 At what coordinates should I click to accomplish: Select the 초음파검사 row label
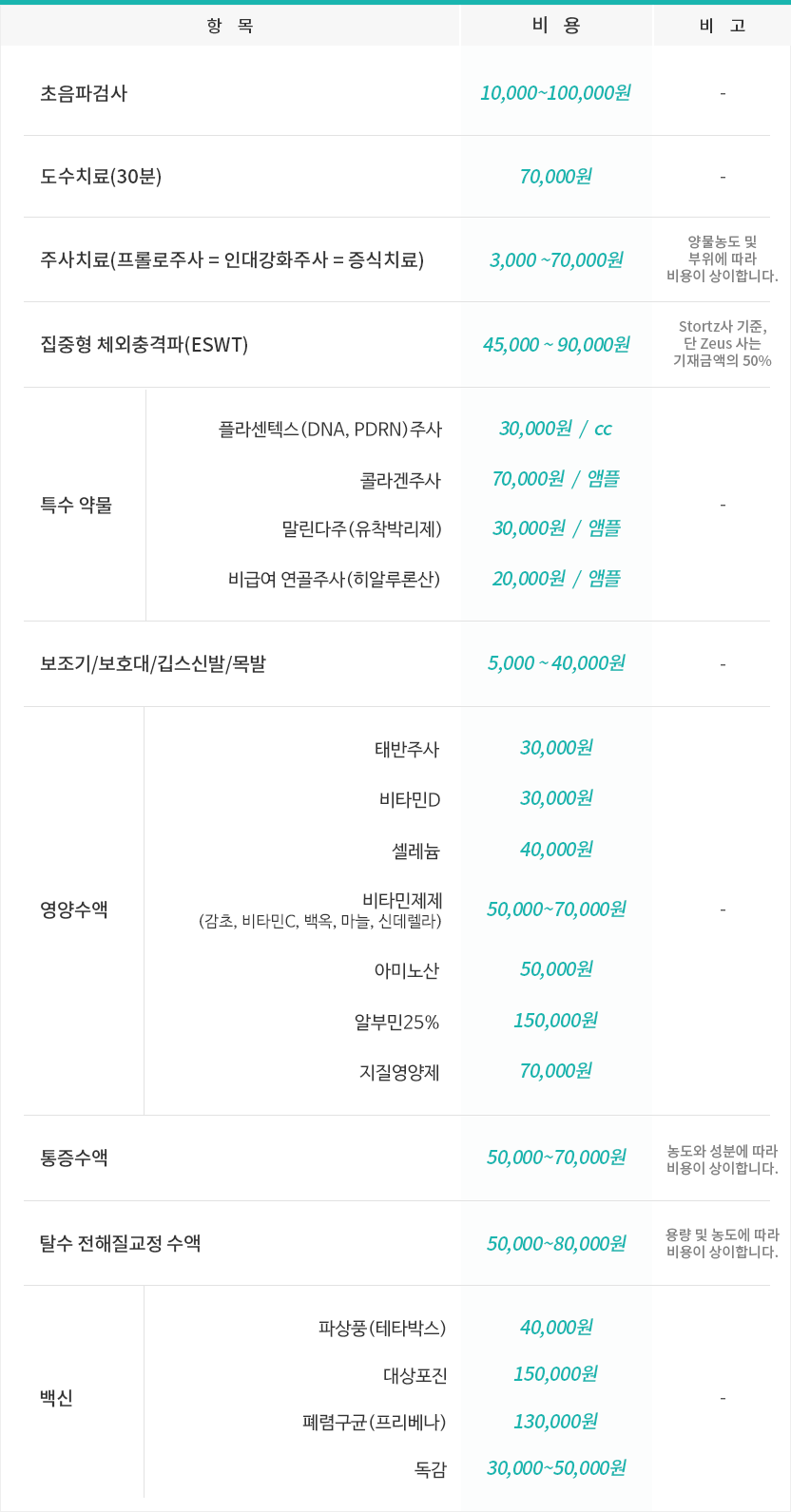[x=84, y=93]
